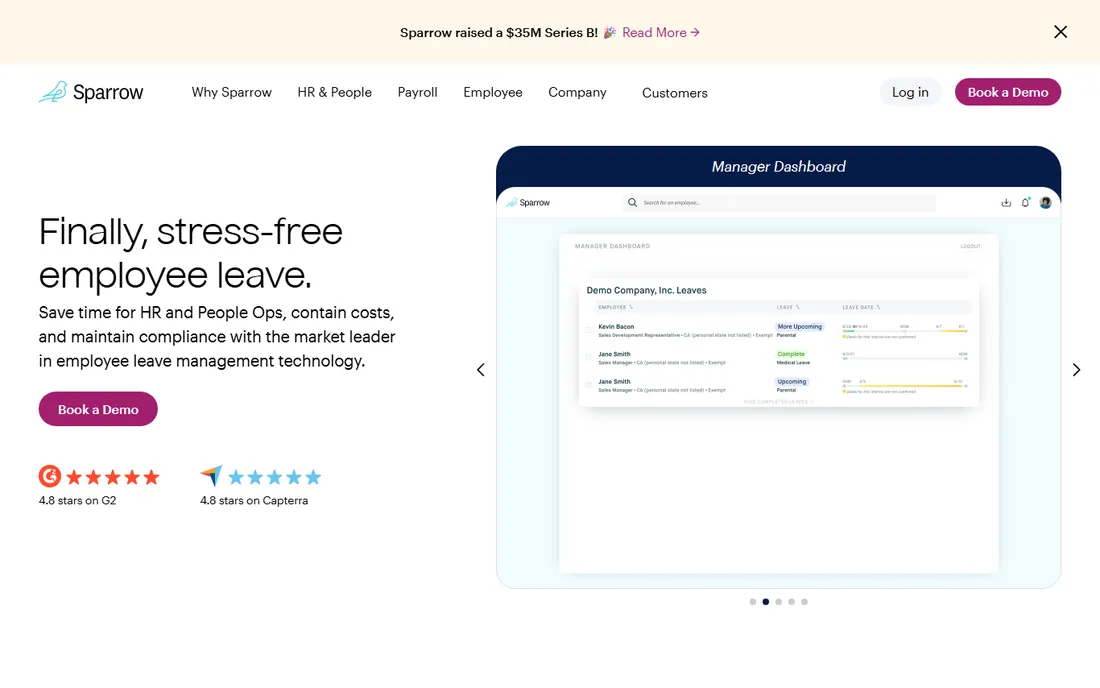Click the More Upcoming leave badge
The height and width of the screenshot is (688, 1100).
click(800, 327)
